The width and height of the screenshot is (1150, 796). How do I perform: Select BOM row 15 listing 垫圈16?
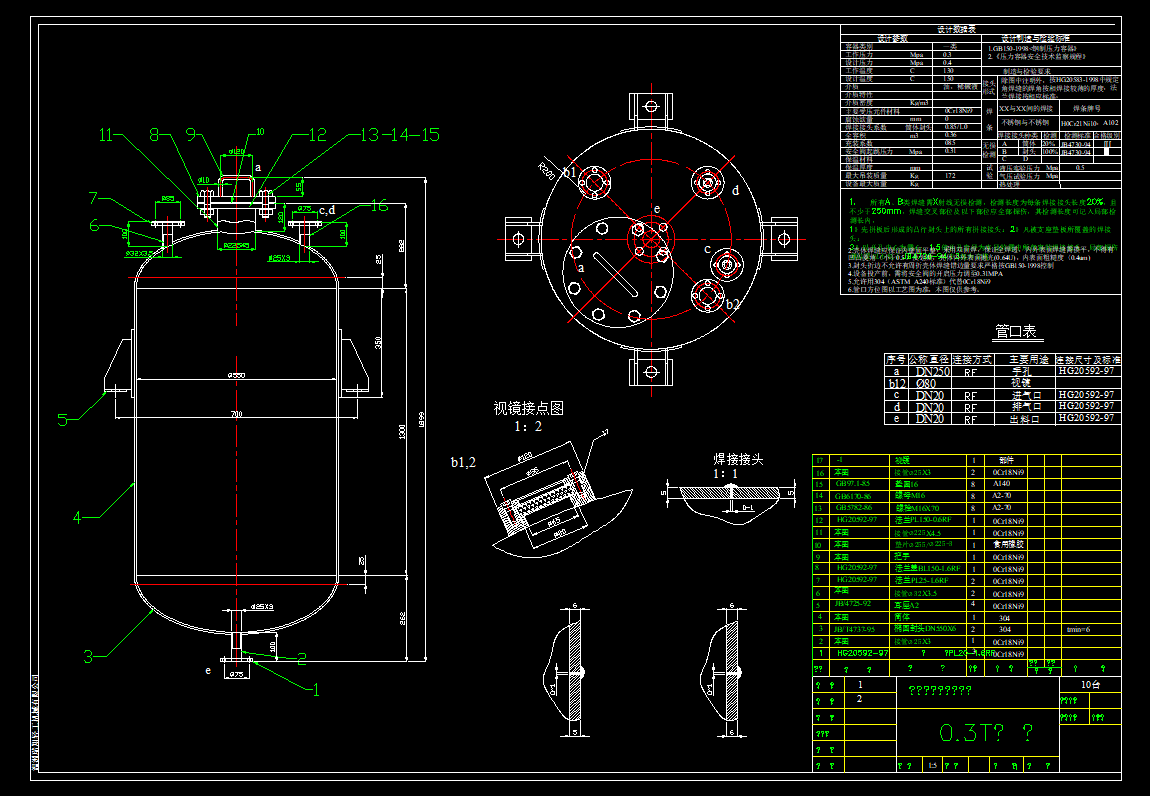(x=905, y=484)
